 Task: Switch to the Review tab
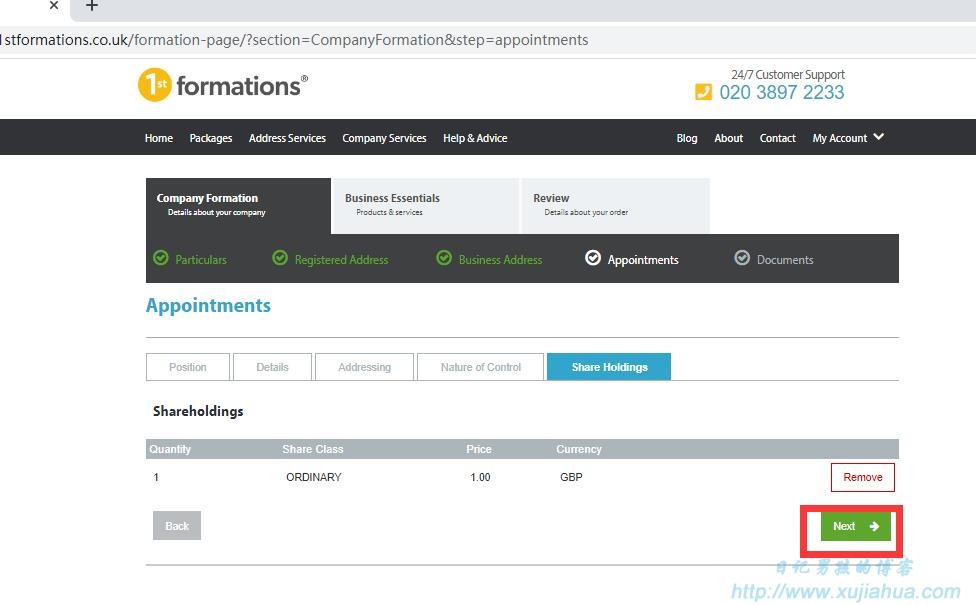coord(615,205)
